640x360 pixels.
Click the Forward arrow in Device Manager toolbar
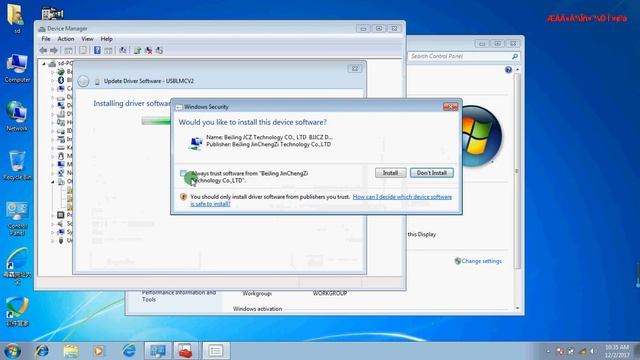tap(54, 50)
